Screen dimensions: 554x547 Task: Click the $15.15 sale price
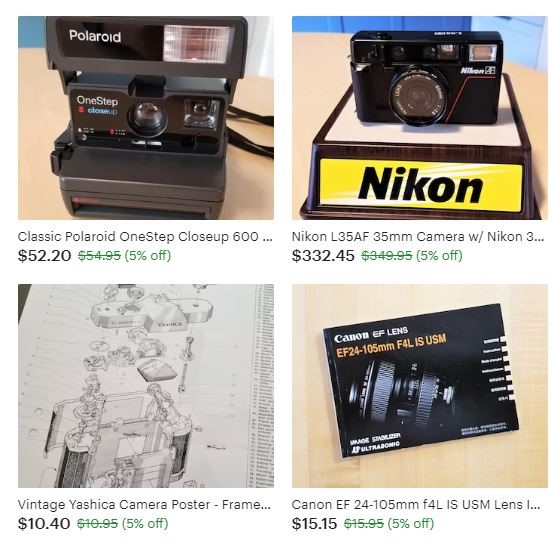tap(314, 523)
